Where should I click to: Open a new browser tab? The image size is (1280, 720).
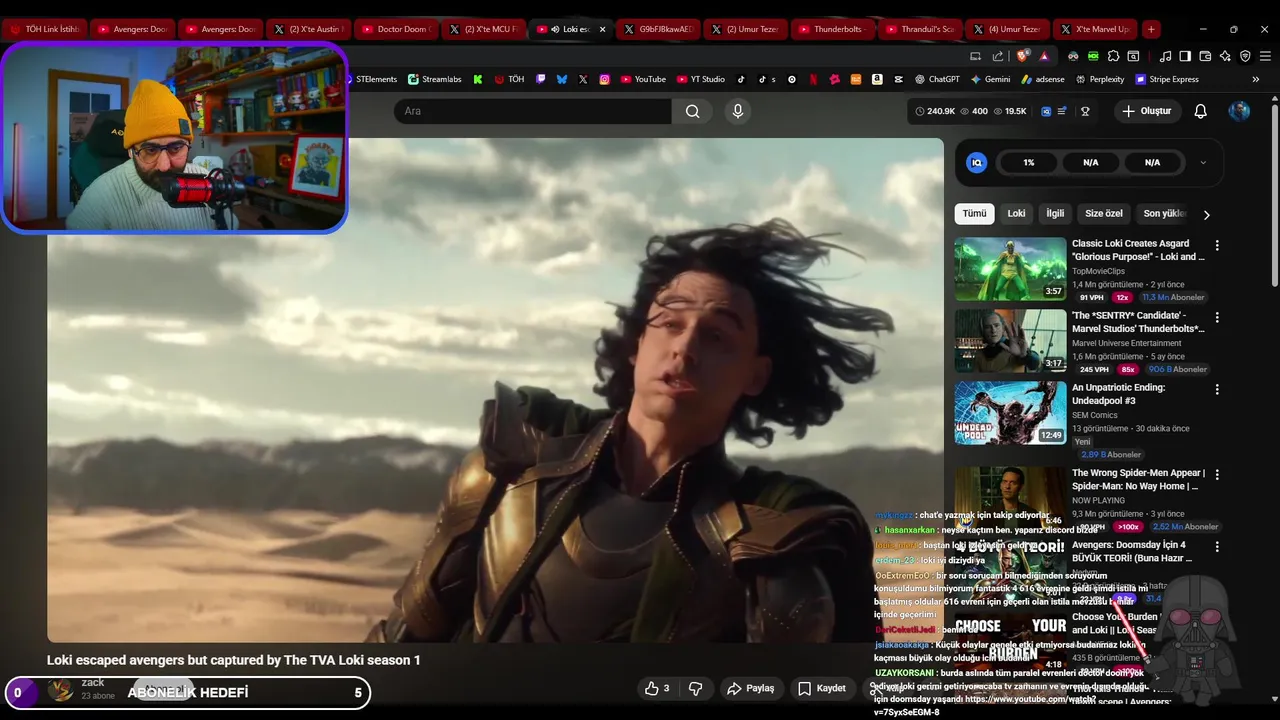pyautogui.click(x=1151, y=29)
